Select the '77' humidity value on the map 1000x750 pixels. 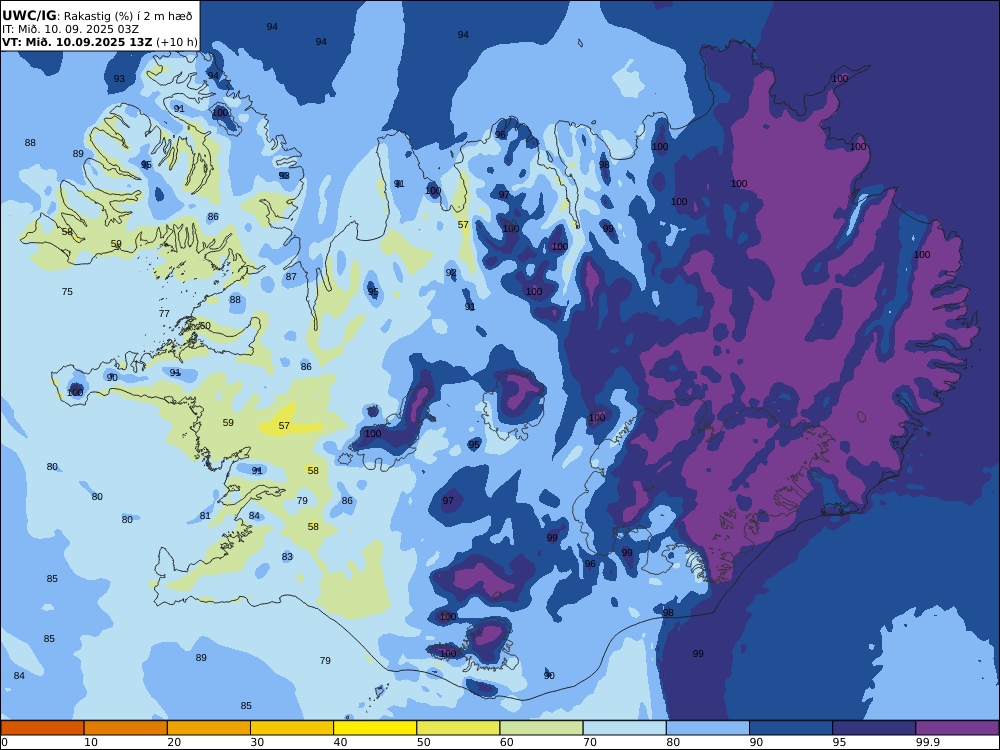click(x=164, y=313)
